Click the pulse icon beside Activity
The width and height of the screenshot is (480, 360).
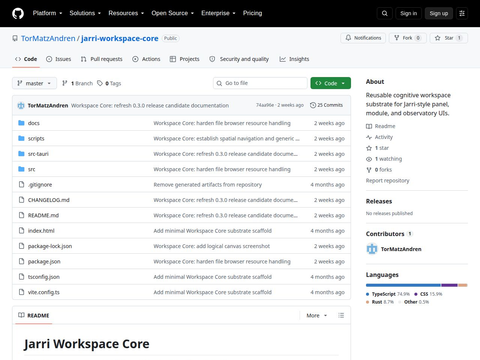369,137
